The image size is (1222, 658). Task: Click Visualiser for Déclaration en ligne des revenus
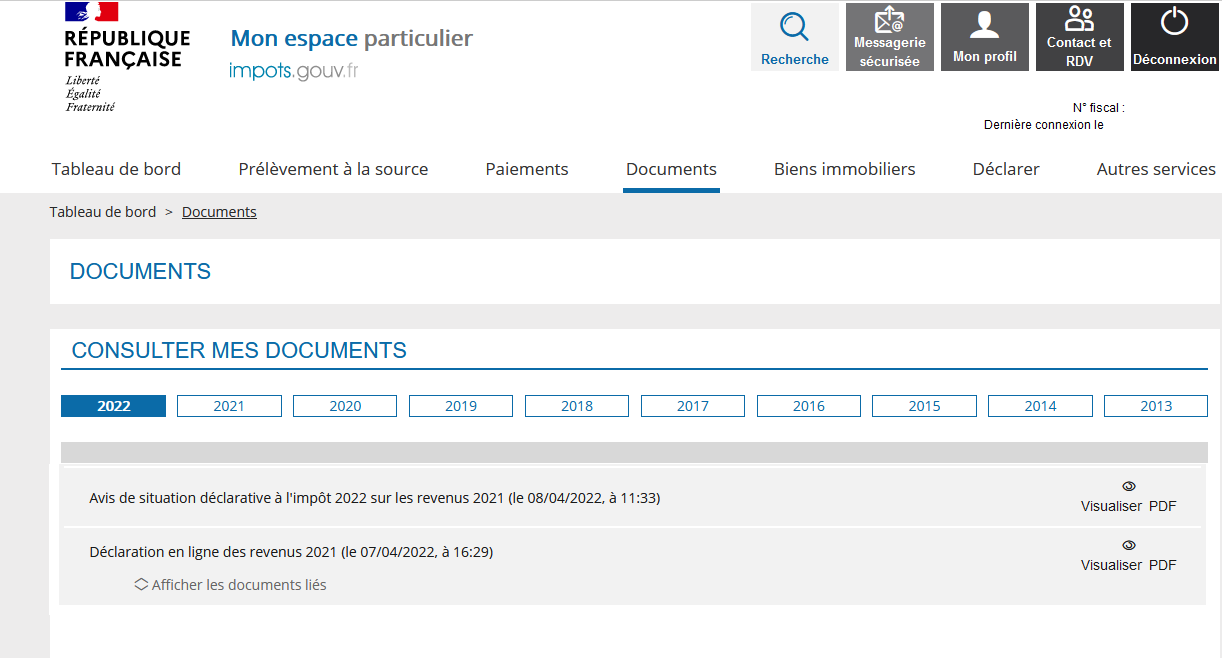coord(1111,565)
